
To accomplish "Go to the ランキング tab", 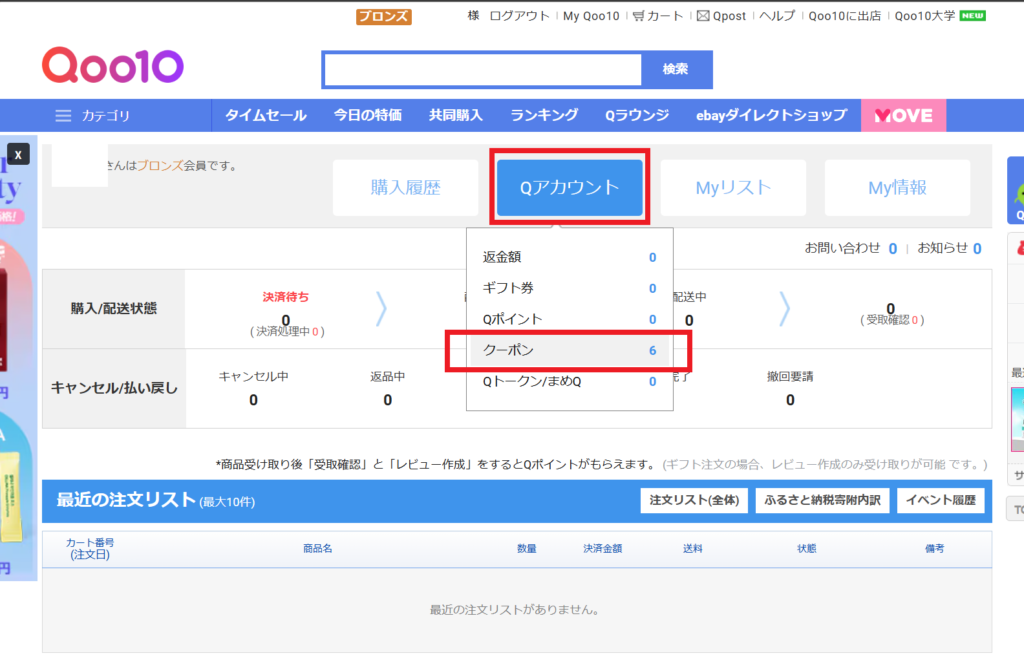I will tap(544, 115).
